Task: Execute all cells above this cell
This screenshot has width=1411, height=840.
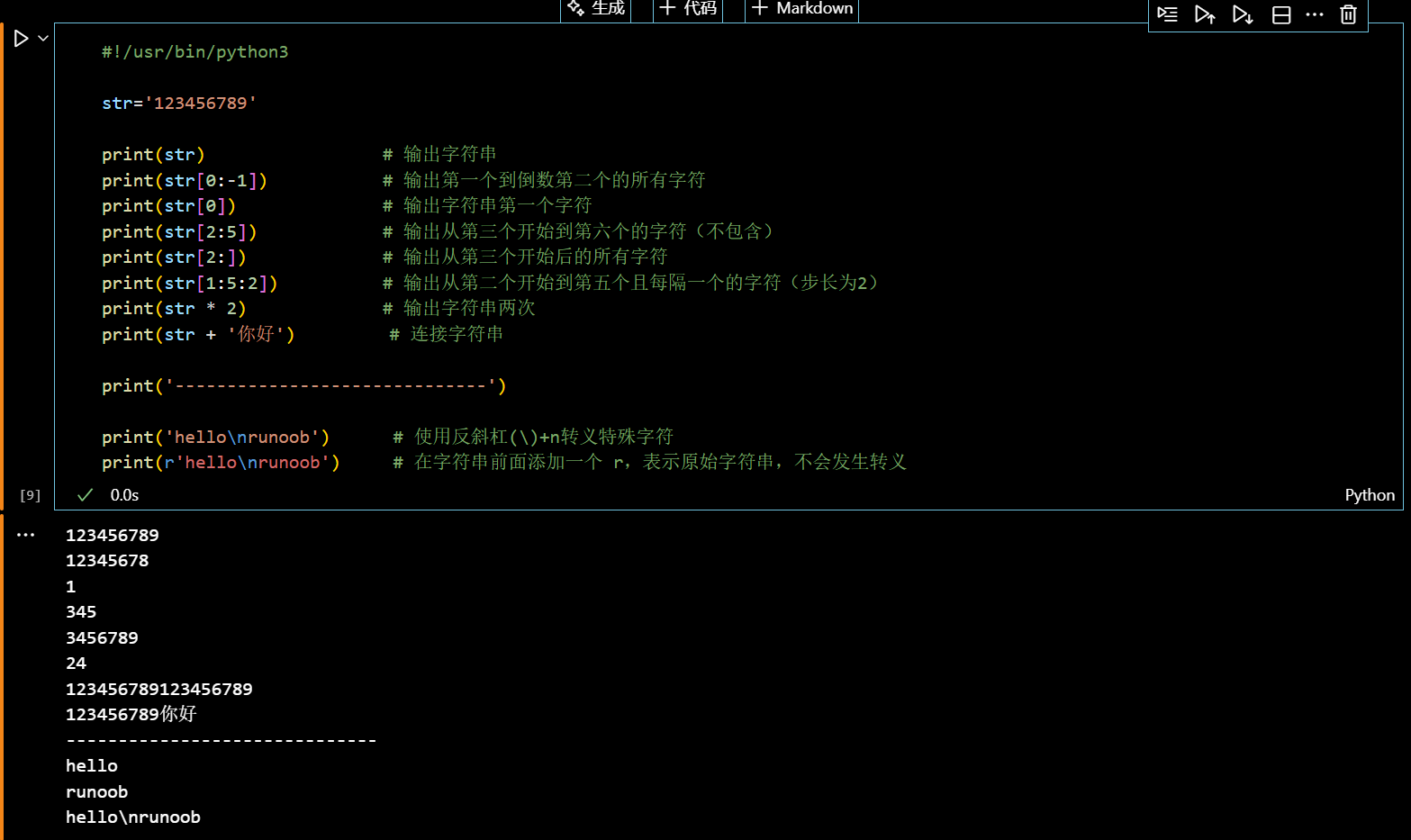Action: [1205, 14]
